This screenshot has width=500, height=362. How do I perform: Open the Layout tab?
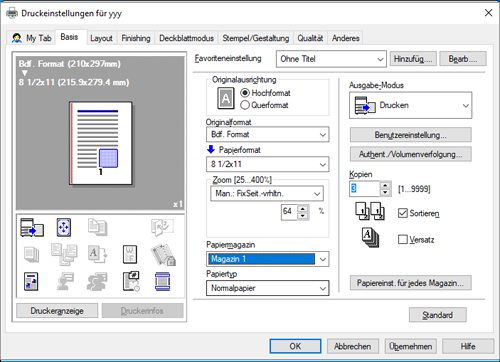[x=101, y=38]
